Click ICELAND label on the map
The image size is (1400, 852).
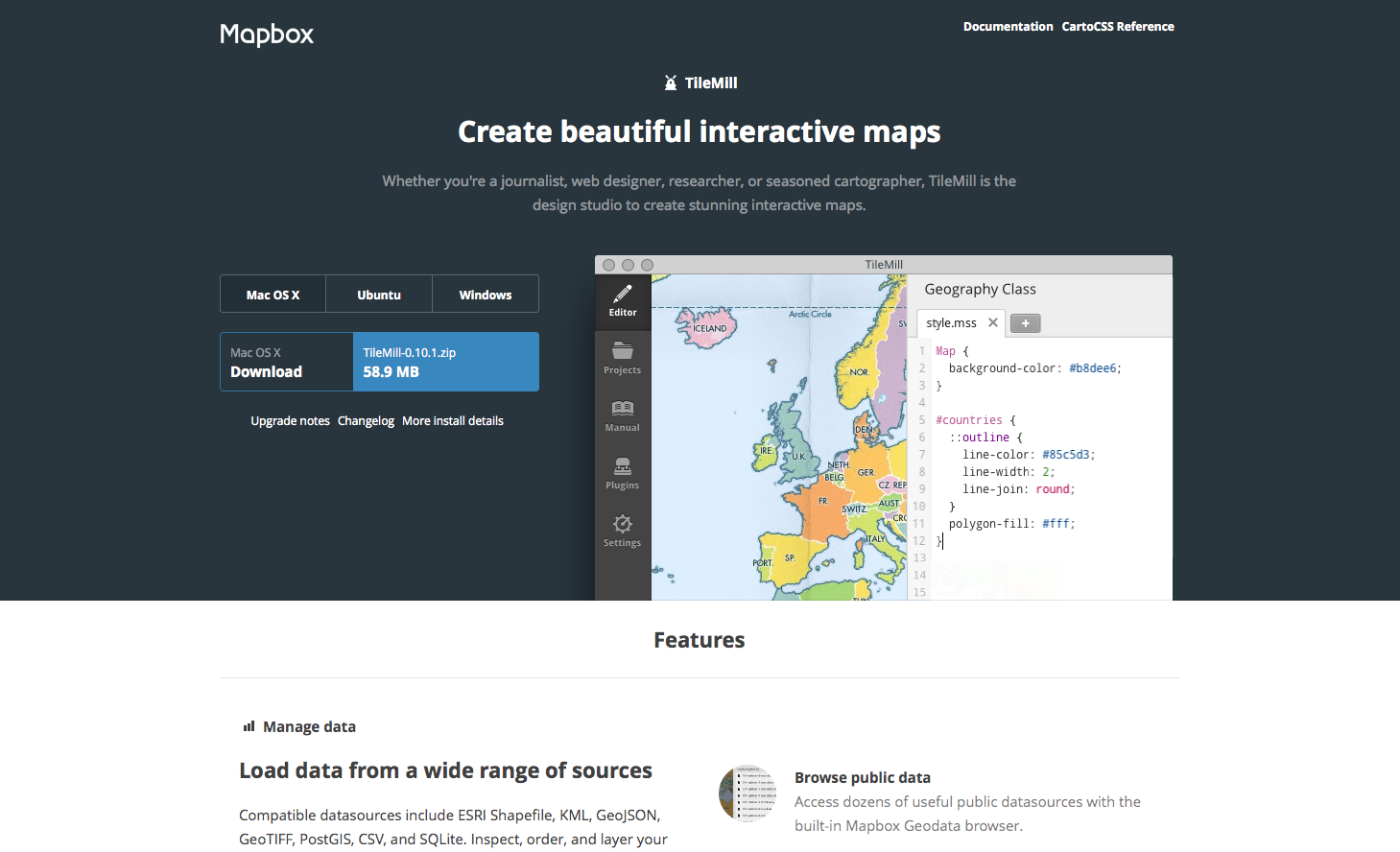coord(710,328)
